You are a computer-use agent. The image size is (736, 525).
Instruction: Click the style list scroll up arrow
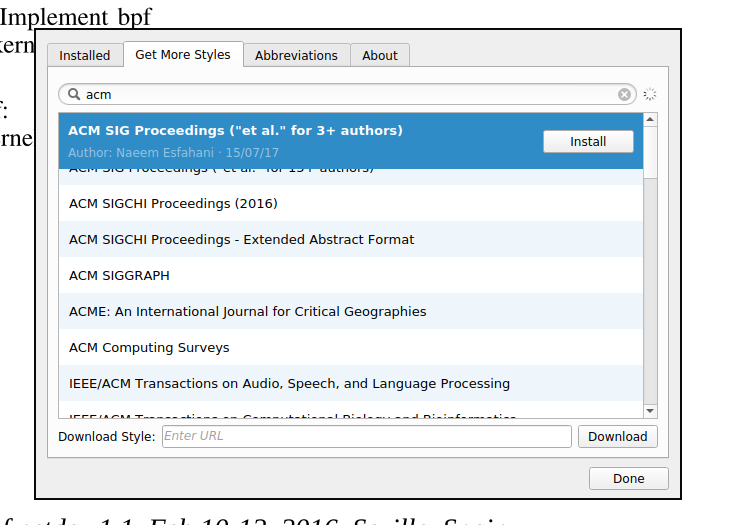click(x=650, y=119)
